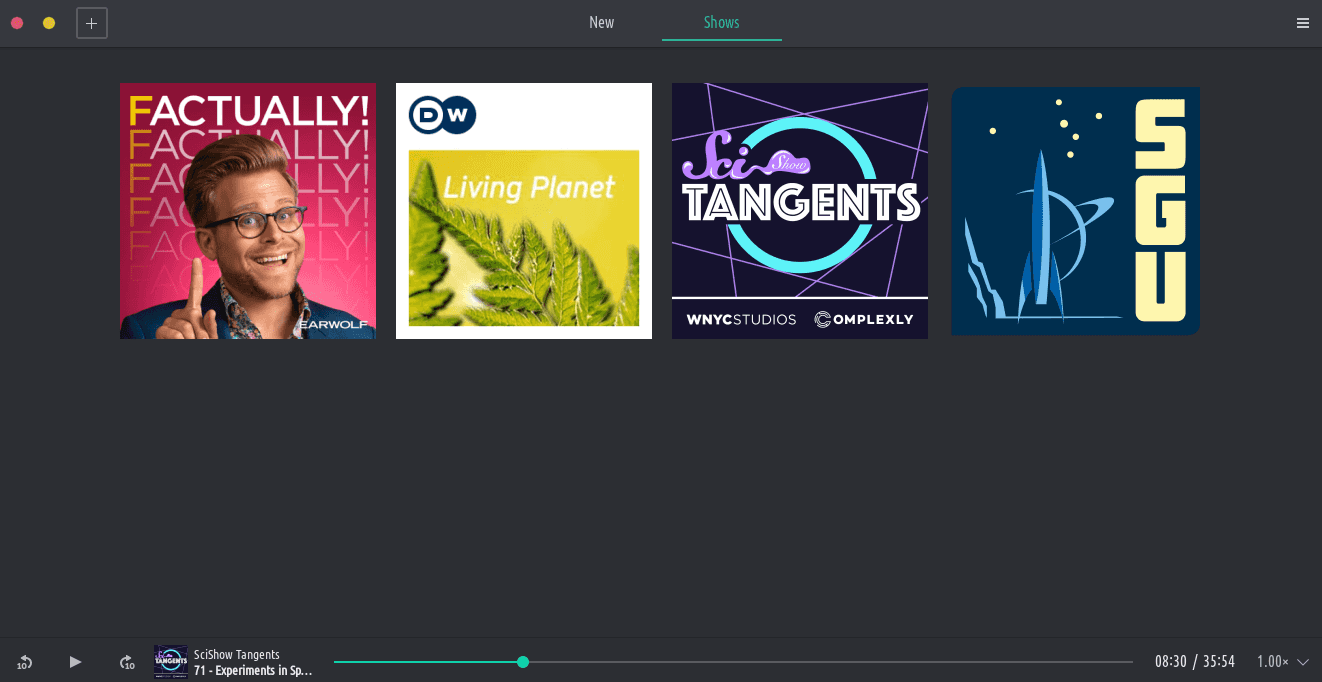This screenshot has width=1322, height=682.
Task: Open the Factually! podcast cover
Action: (x=248, y=211)
